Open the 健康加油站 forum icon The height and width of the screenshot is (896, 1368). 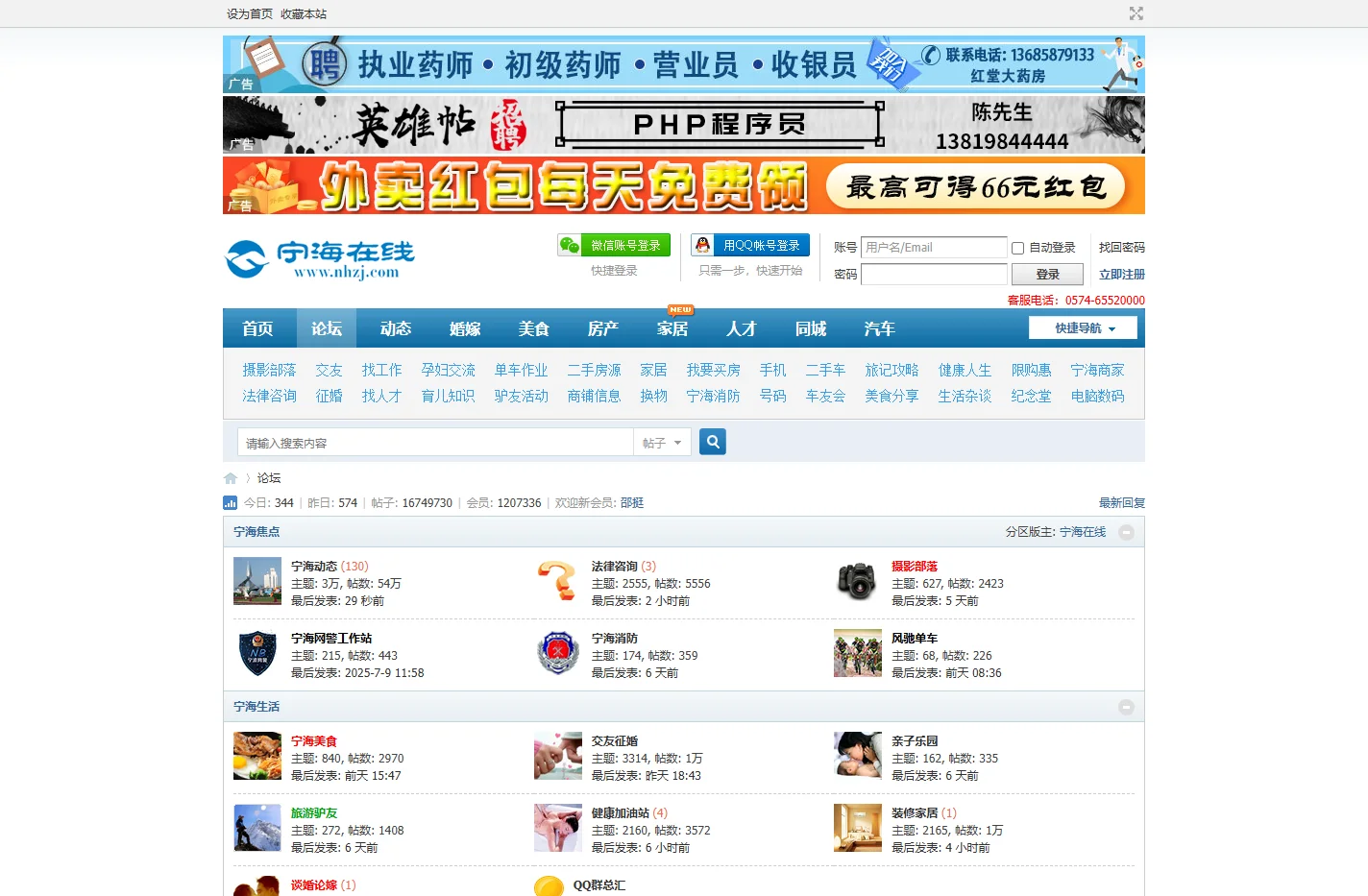pyautogui.click(x=557, y=828)
